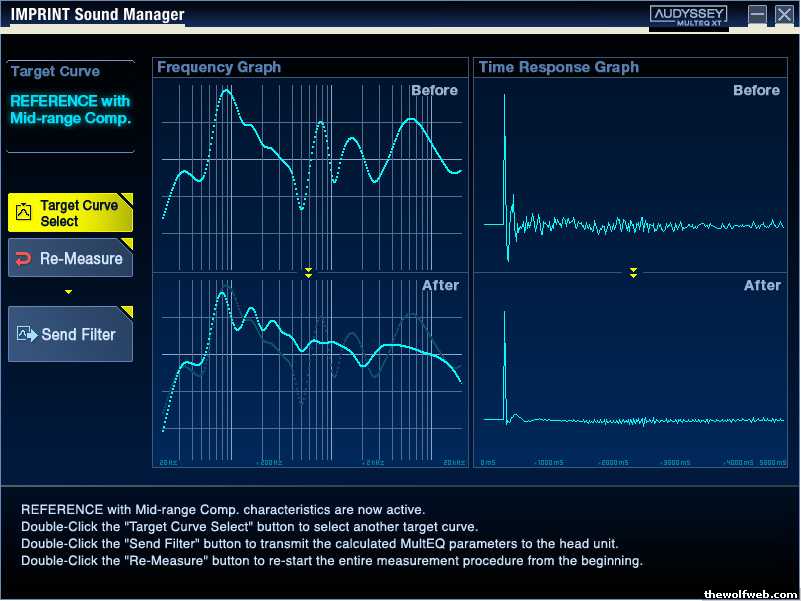
Task: Click the Before time response impulse spike
Action: tap(505, 153)
